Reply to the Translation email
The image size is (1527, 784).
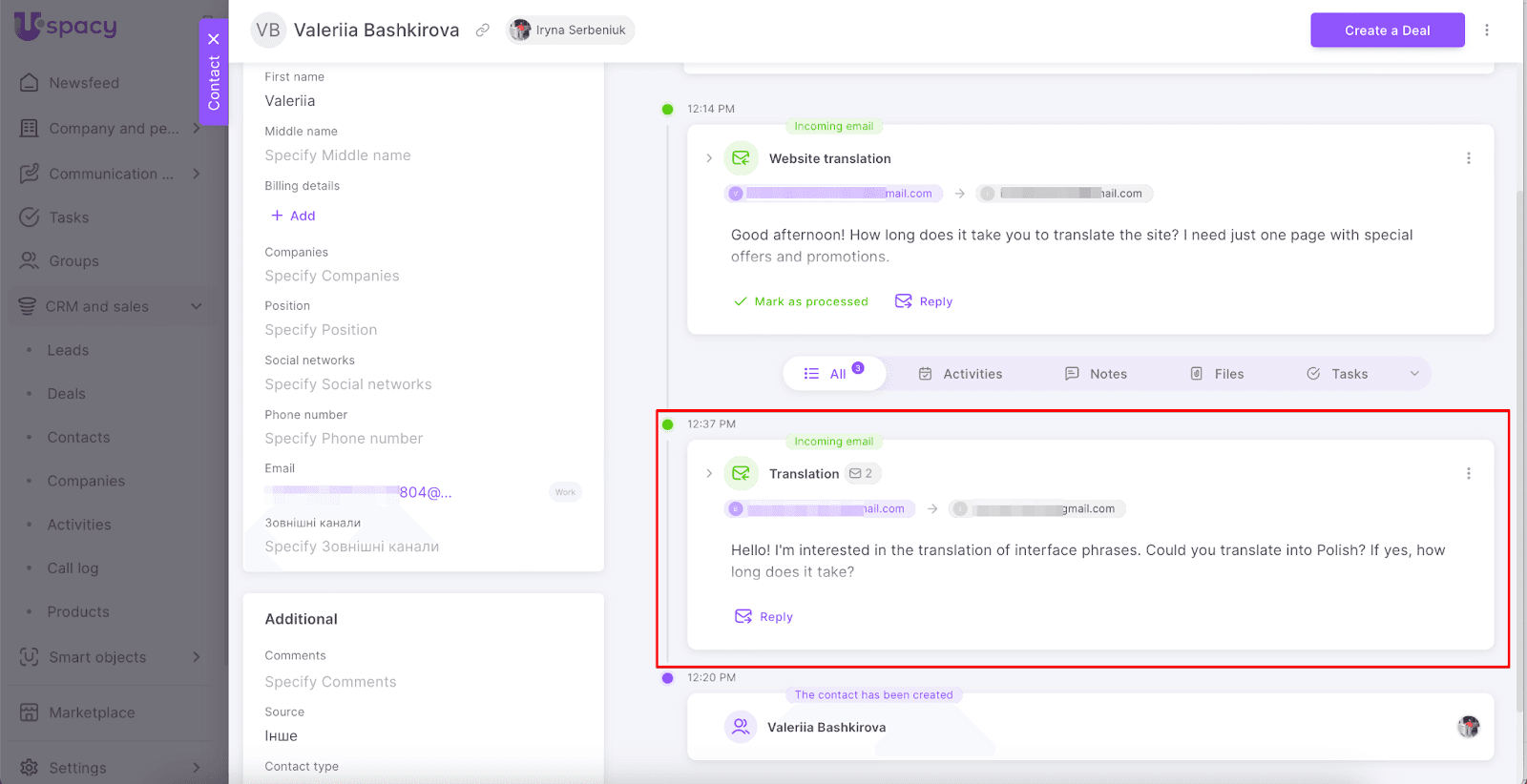tap(764, 617)
